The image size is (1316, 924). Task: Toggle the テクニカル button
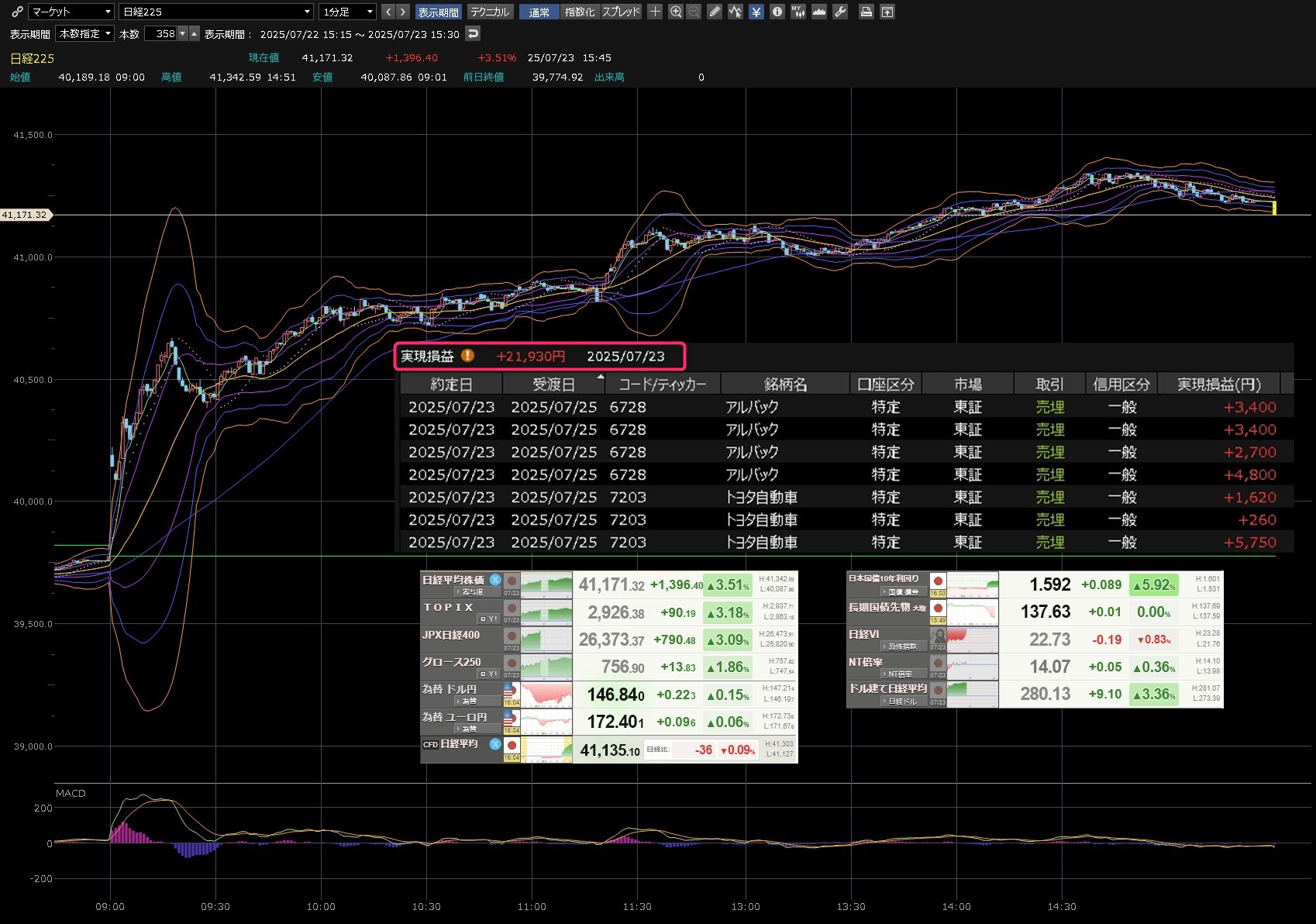(x=490, y=12)
